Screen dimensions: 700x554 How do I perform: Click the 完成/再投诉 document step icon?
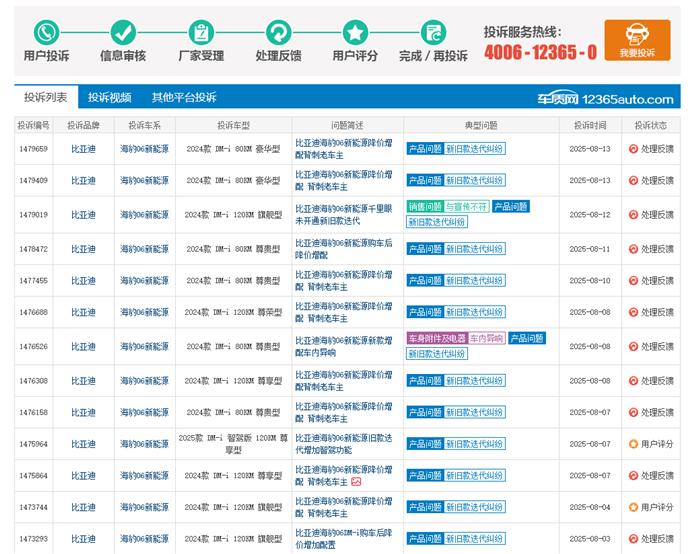point(433,32)
